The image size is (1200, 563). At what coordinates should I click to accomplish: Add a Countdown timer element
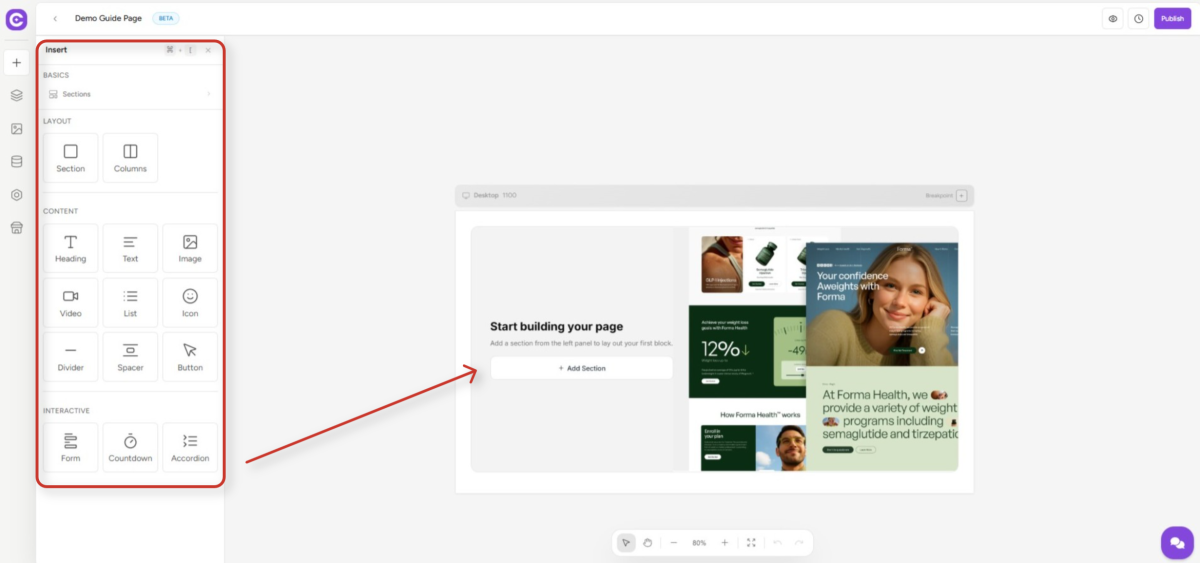(x=130, y=447)
